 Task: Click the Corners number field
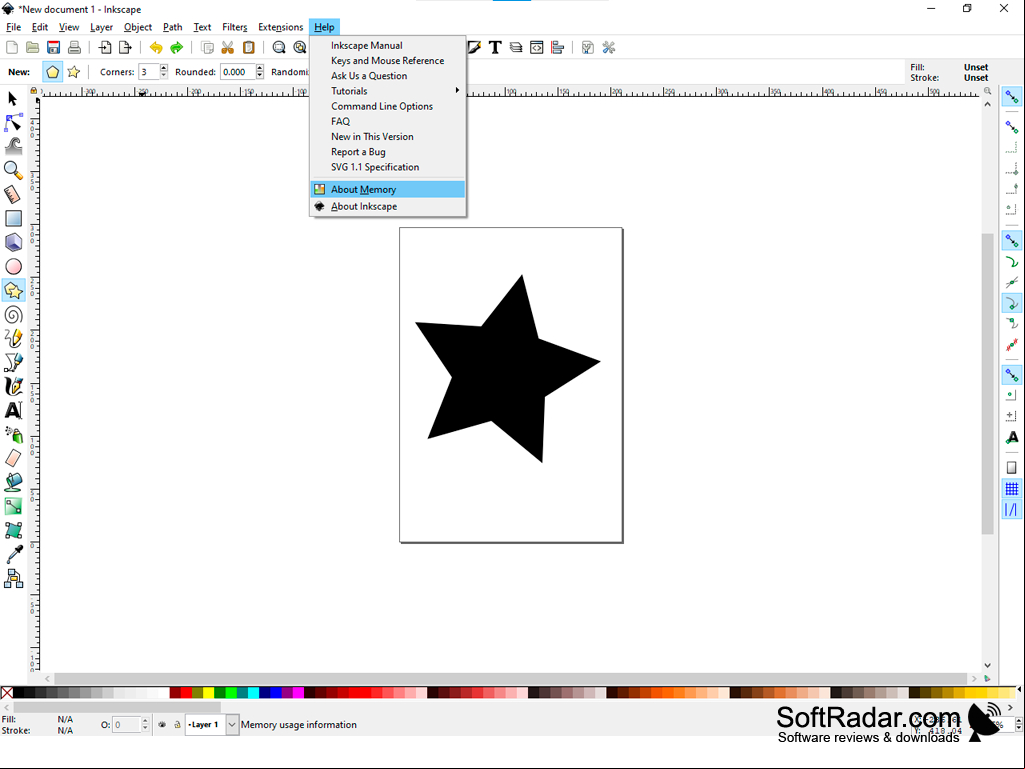[149, 72]
